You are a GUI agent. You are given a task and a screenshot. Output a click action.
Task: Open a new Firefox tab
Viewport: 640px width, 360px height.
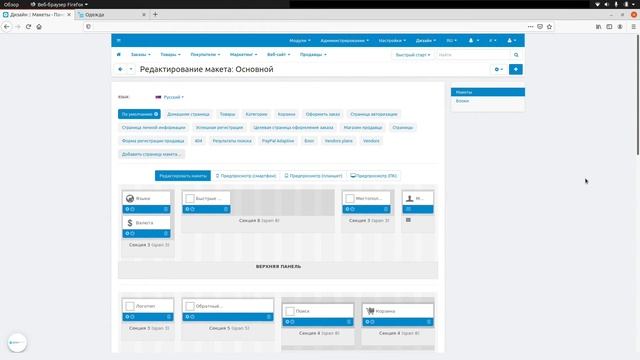155,14
